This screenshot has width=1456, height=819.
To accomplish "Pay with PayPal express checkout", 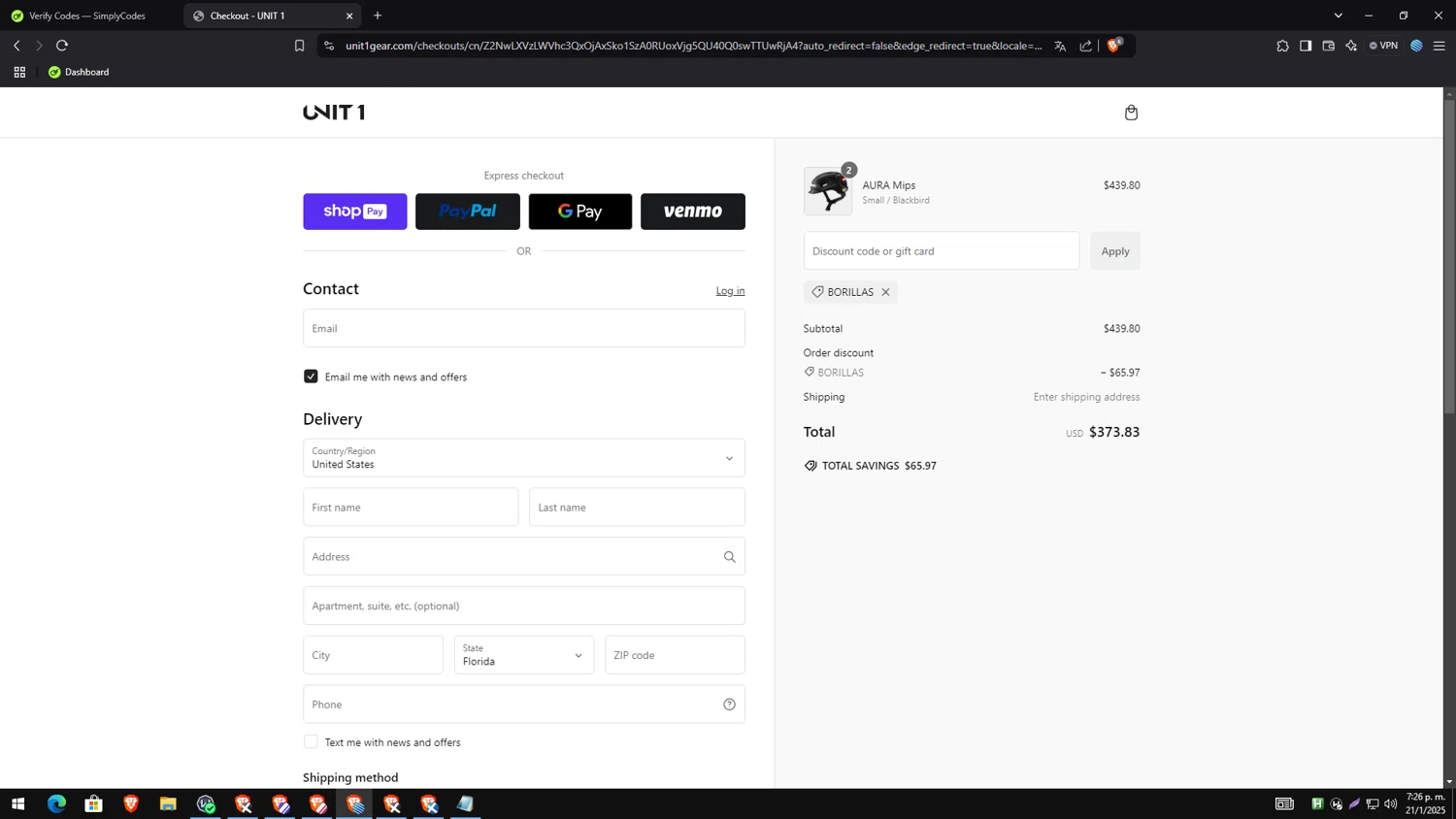I will point(468,212).
